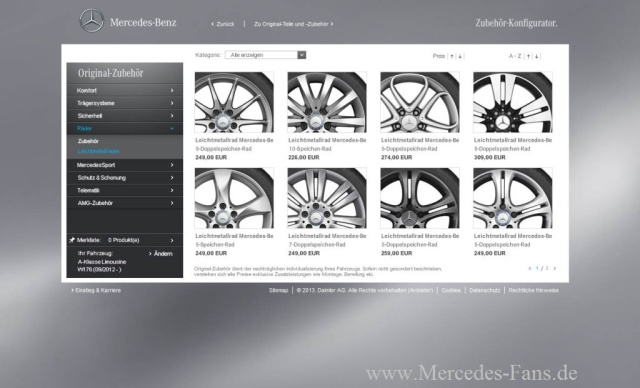Screen dimensions: 640x388
Task: Sort by price ascending arrow
Action: 452,56
